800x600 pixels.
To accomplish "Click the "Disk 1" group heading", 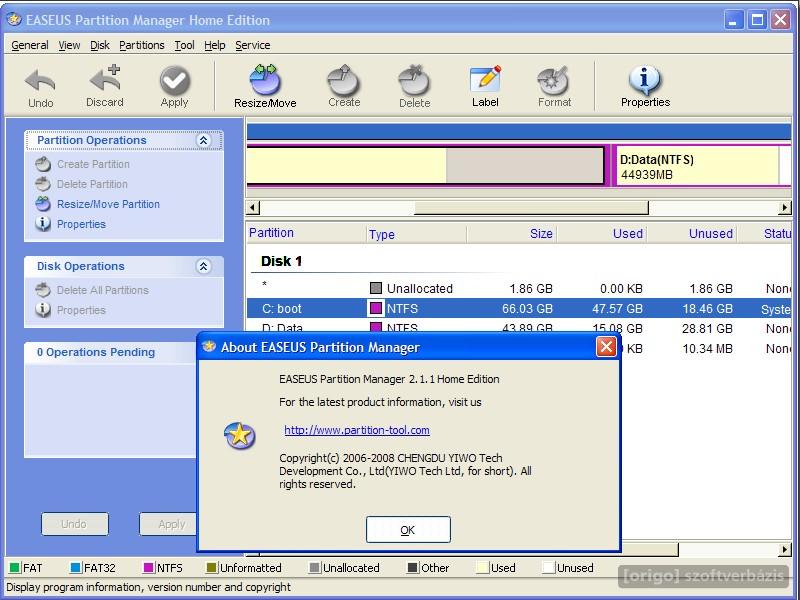I will pyautogui.click(x=281, y=261).
